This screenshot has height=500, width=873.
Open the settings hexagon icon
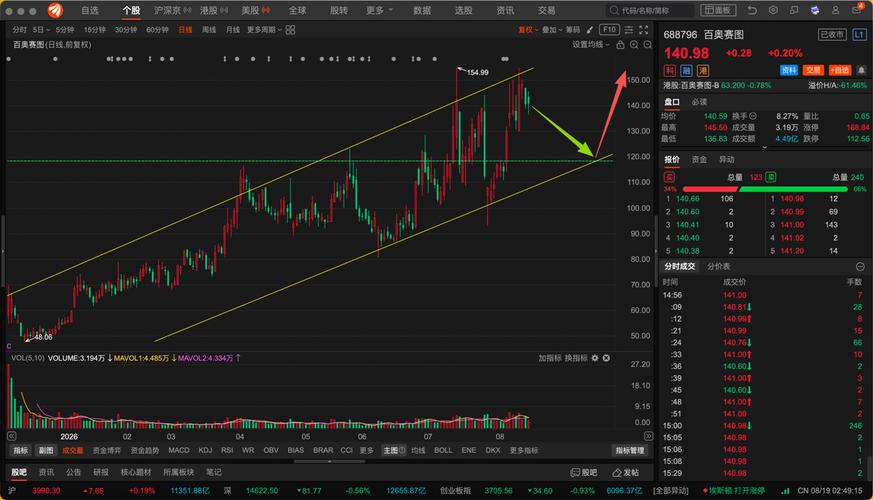point(773,10)
